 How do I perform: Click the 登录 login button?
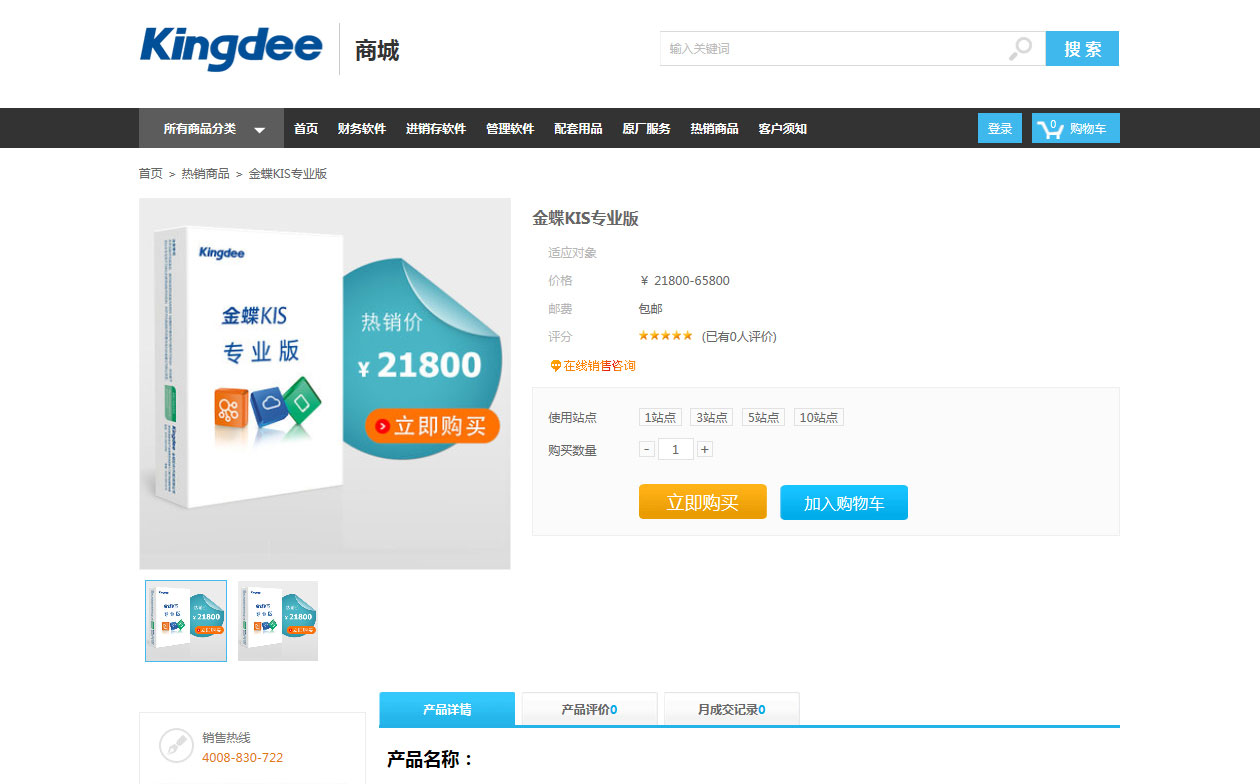point(1000,128)
